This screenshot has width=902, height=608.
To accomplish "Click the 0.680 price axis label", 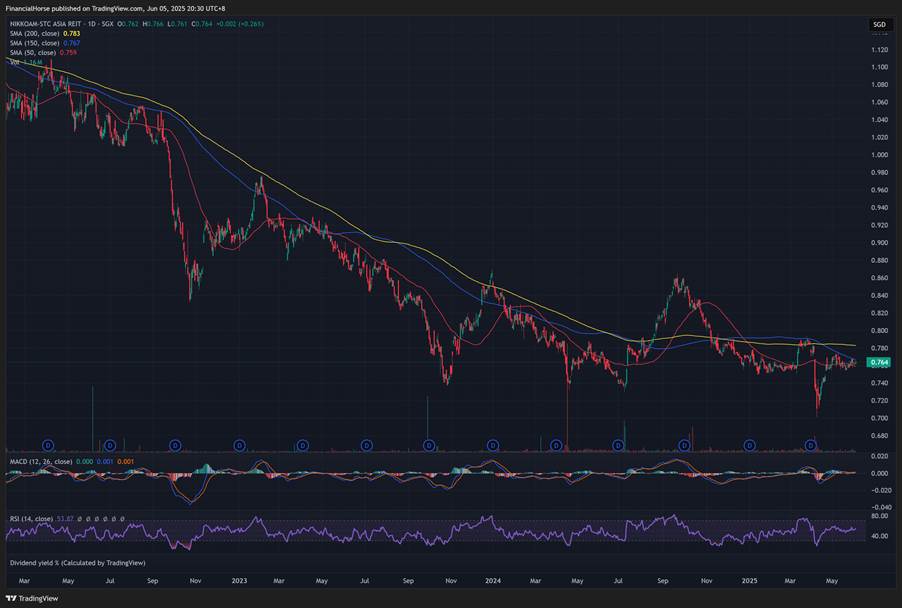I will click(880, 436).
